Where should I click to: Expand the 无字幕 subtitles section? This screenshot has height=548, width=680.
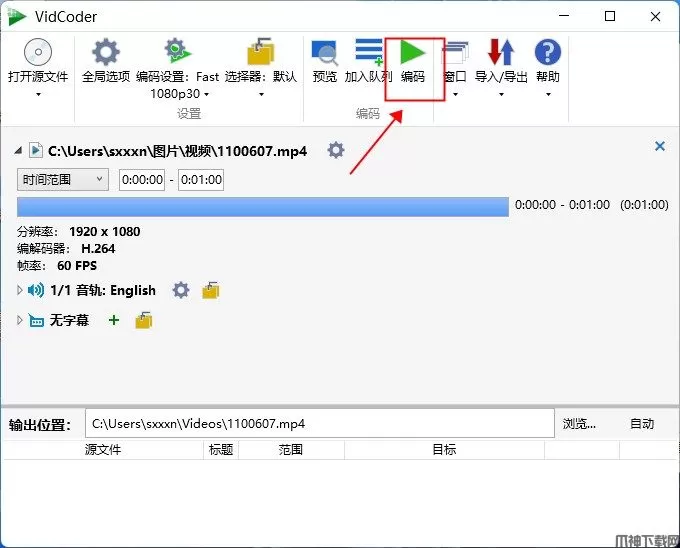[19, 320]
